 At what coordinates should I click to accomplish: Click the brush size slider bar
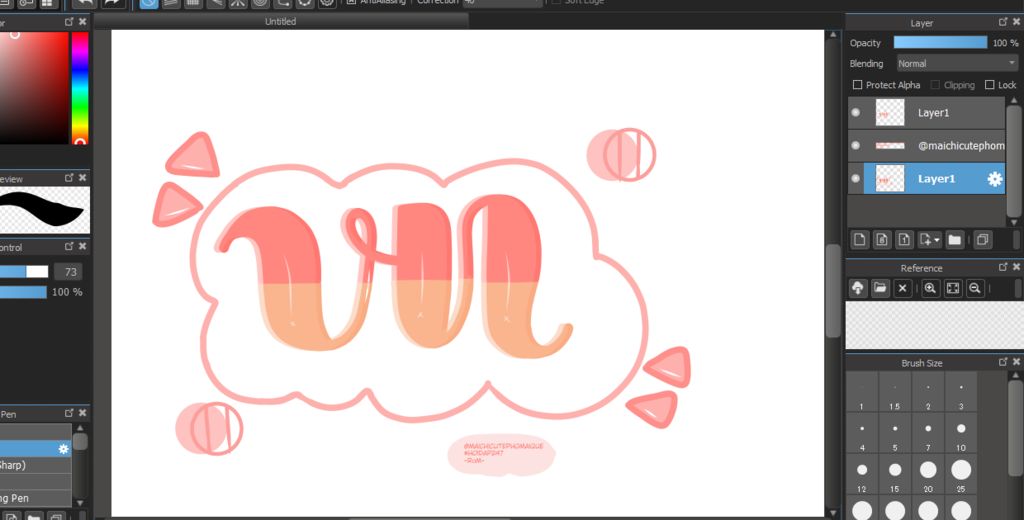tap(24, 272)
